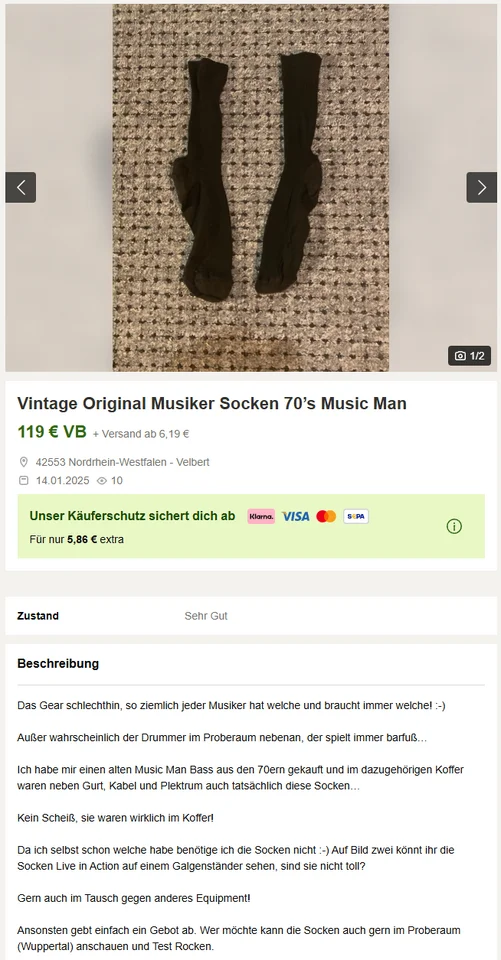Click the location pin icon
This screenshot has height=960, width=501.
click(x=24, y=462)
